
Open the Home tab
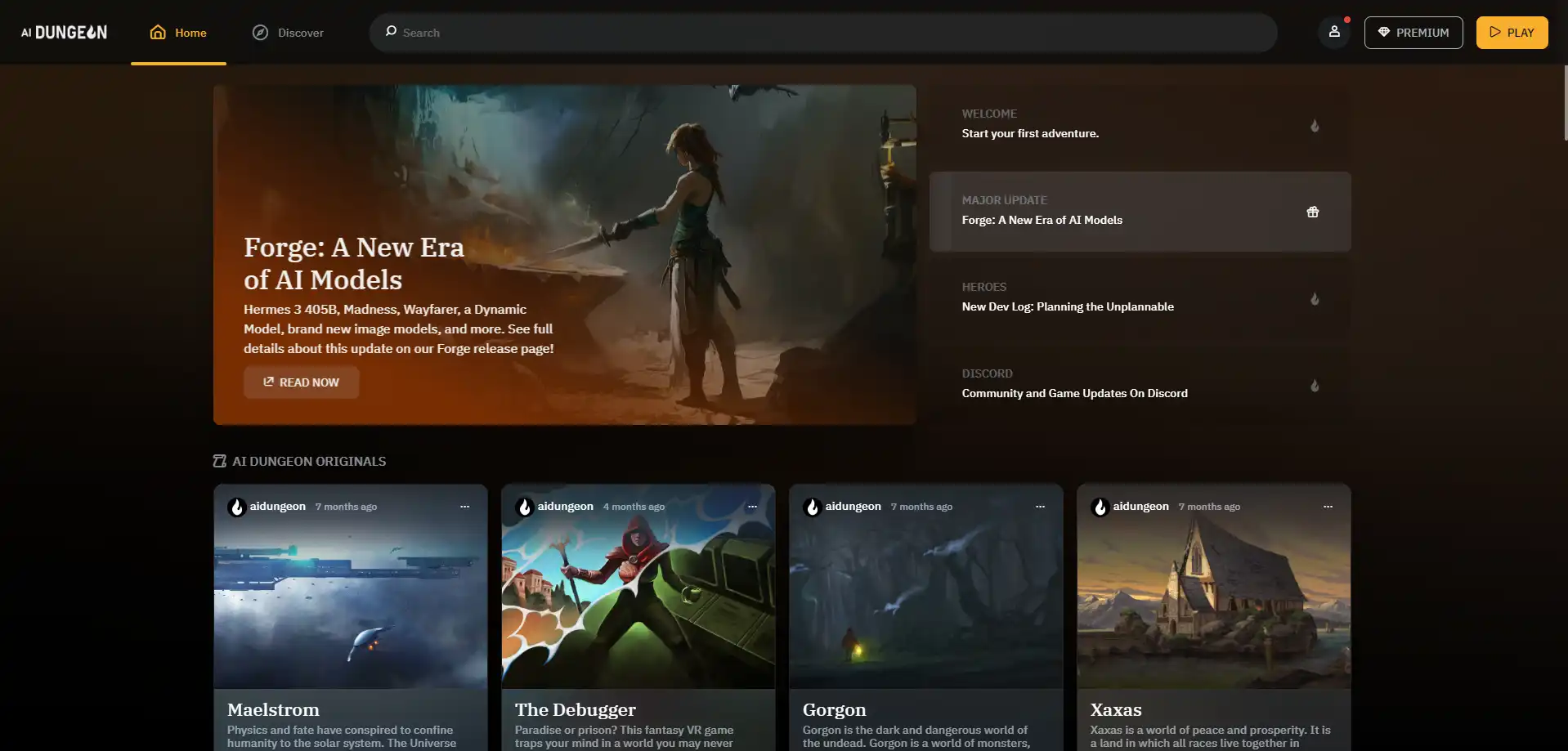(178, 33)
